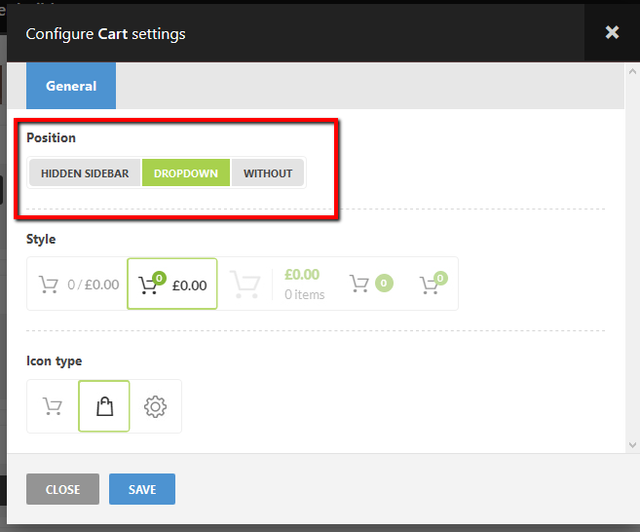
Task: Set position to Without
Action: click(268, 173)
